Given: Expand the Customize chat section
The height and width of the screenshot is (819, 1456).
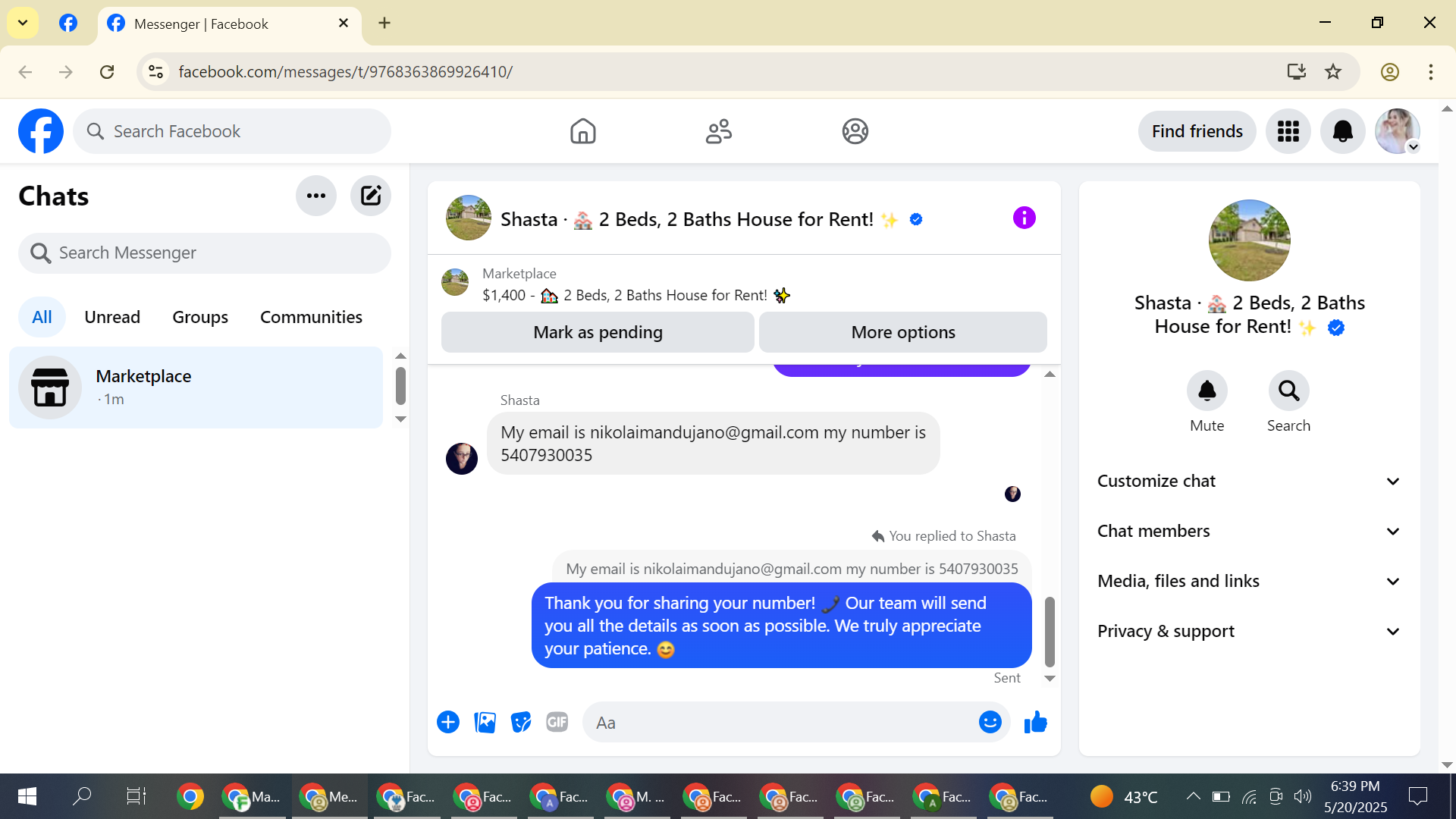Looking at the screenshot, I should click(x=1249, y=482).
